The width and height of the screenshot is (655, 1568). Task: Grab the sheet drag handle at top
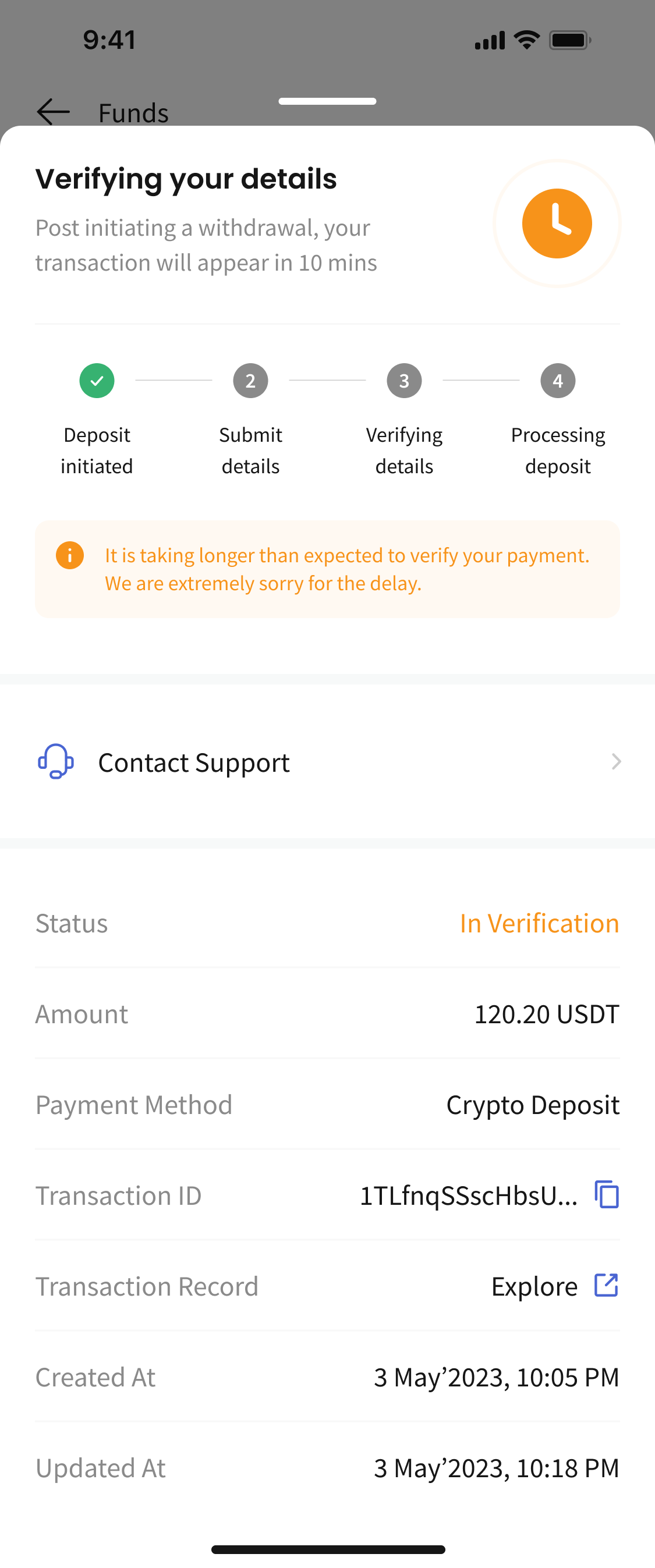click(x=327, y=101)
